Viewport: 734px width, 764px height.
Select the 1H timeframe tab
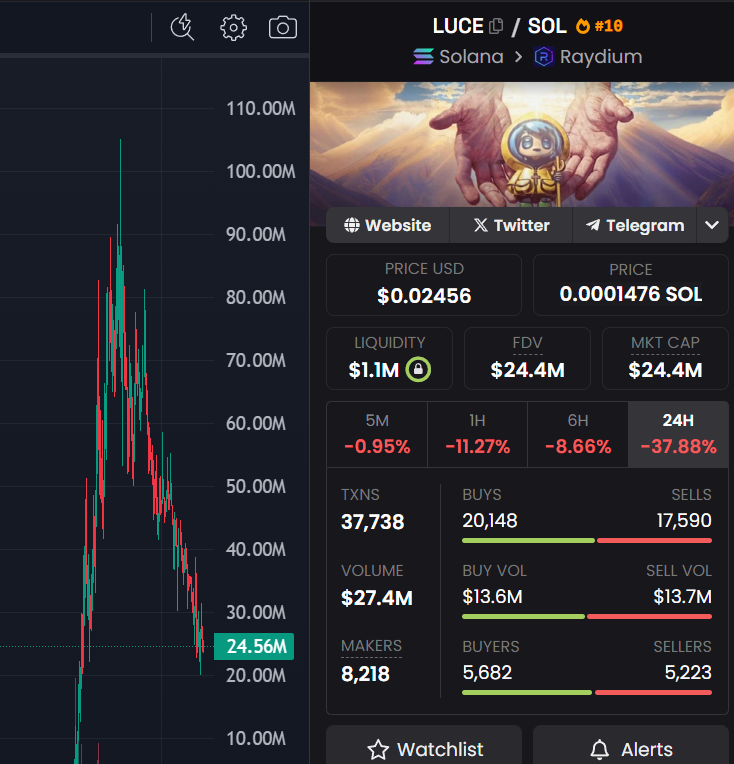click(478, 435)
